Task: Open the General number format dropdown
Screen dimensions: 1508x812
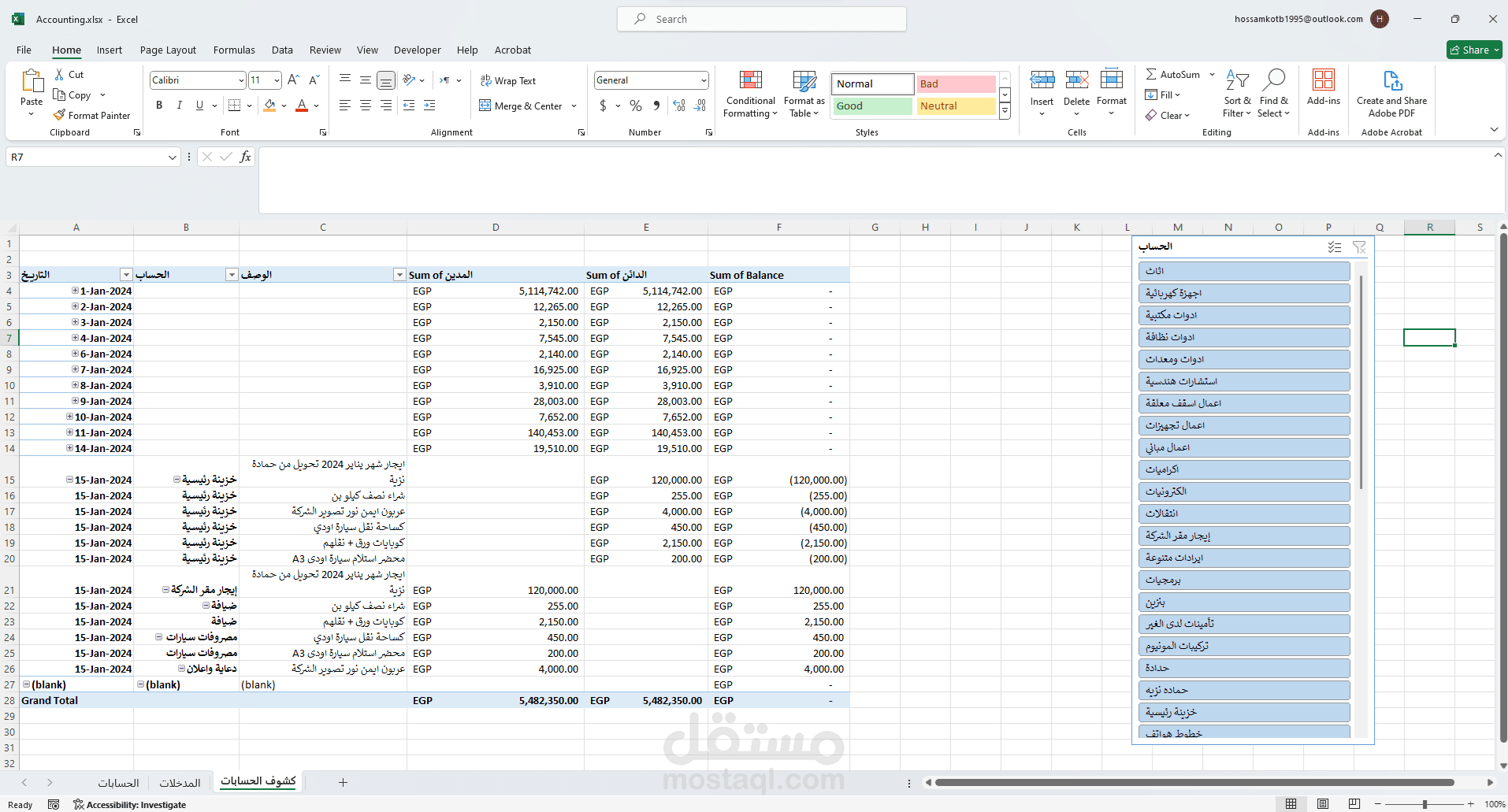Action: click(x=703, y=80)
